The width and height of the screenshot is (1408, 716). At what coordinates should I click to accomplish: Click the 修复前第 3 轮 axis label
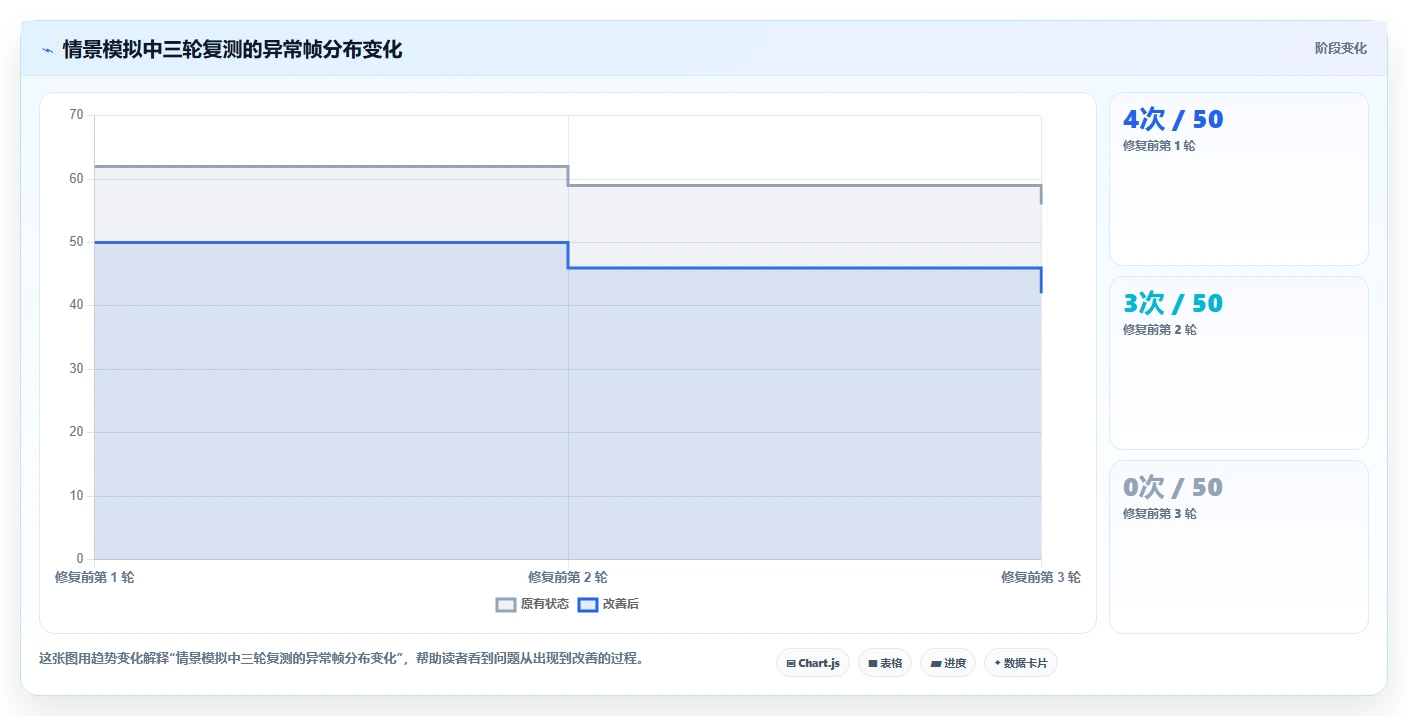(1041, 577)
